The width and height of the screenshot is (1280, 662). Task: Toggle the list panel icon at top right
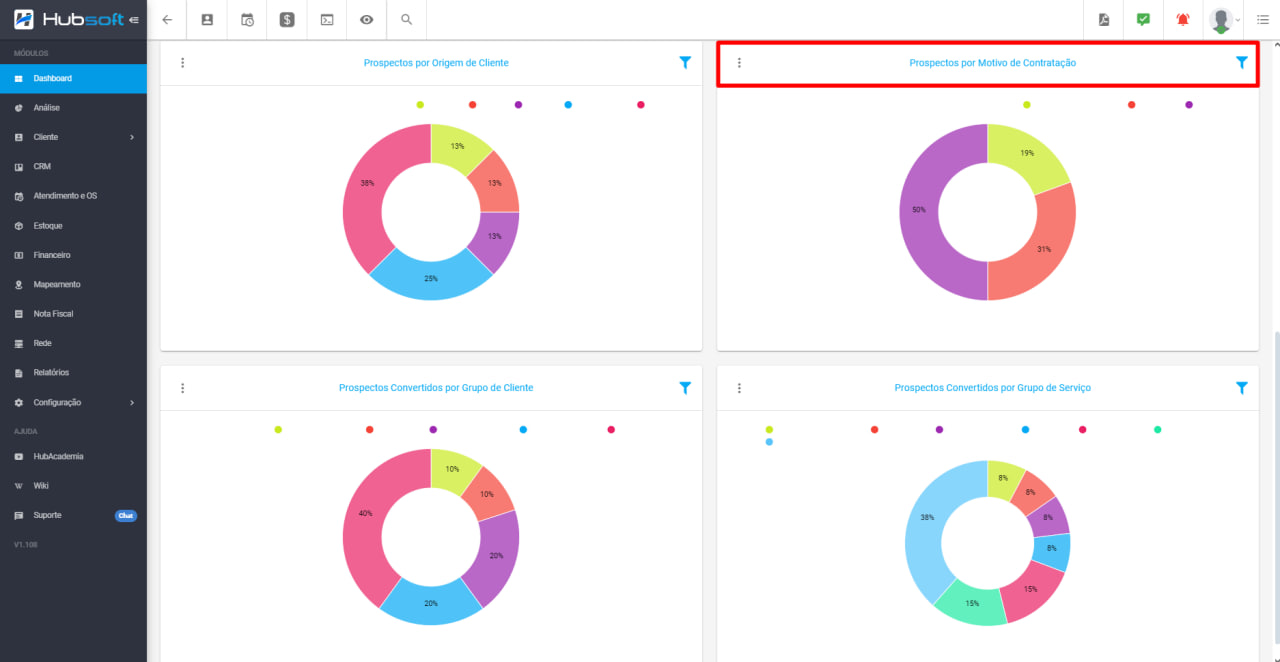point(1262,19)
